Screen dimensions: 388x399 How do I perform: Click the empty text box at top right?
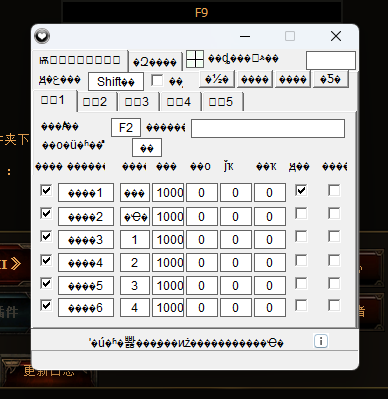click(x=331, y=60)
